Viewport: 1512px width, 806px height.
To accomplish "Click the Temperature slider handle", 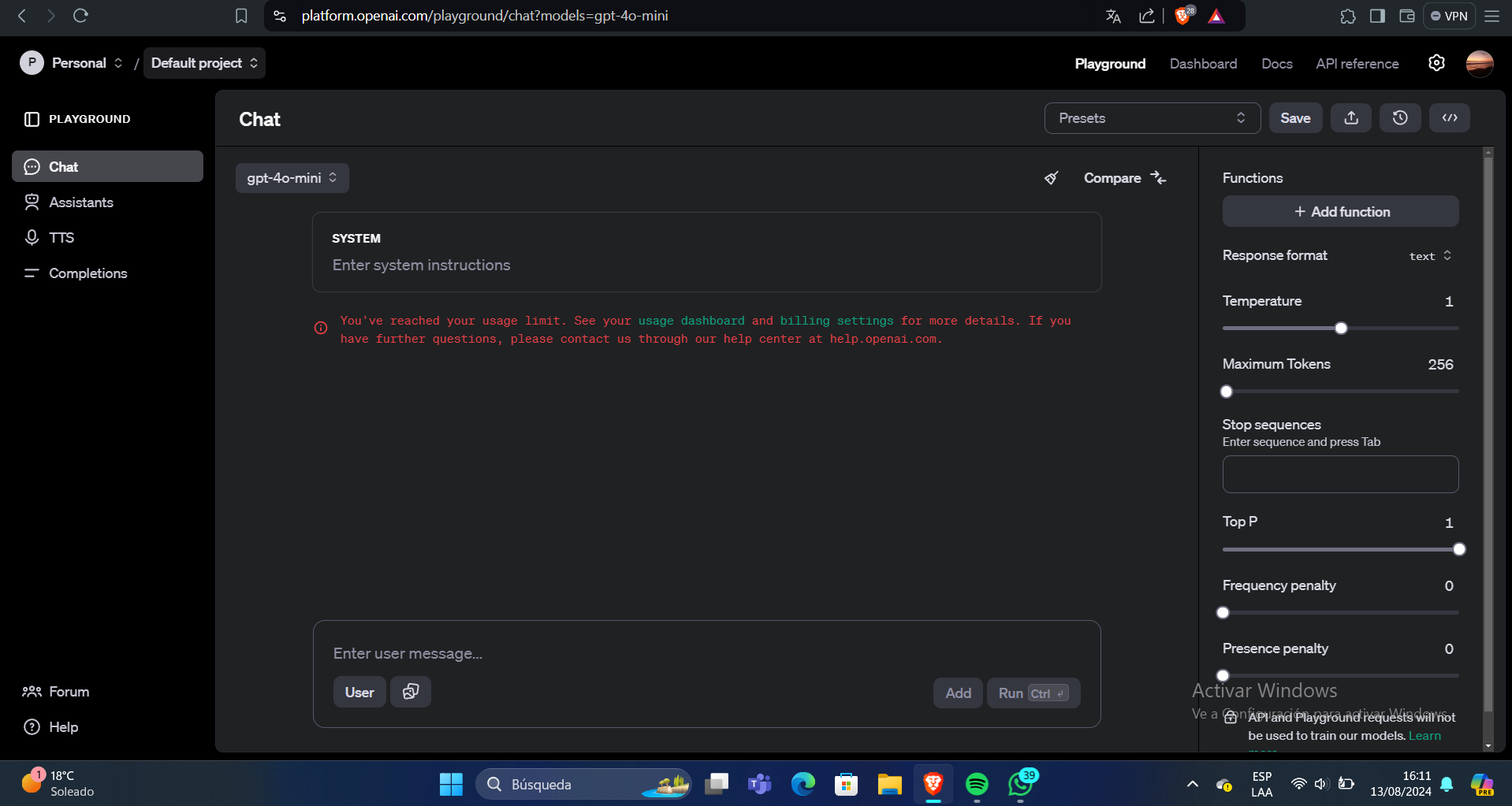I will [1341, 328].
